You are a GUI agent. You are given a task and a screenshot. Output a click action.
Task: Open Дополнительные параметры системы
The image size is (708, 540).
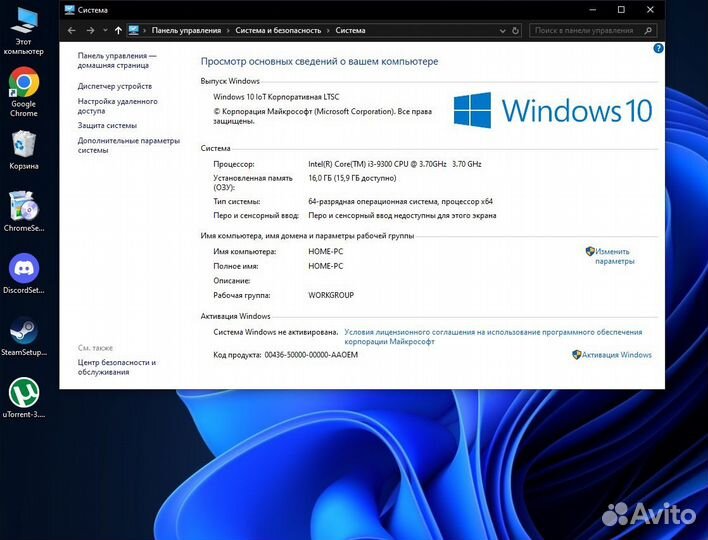(x=129, y=145)
